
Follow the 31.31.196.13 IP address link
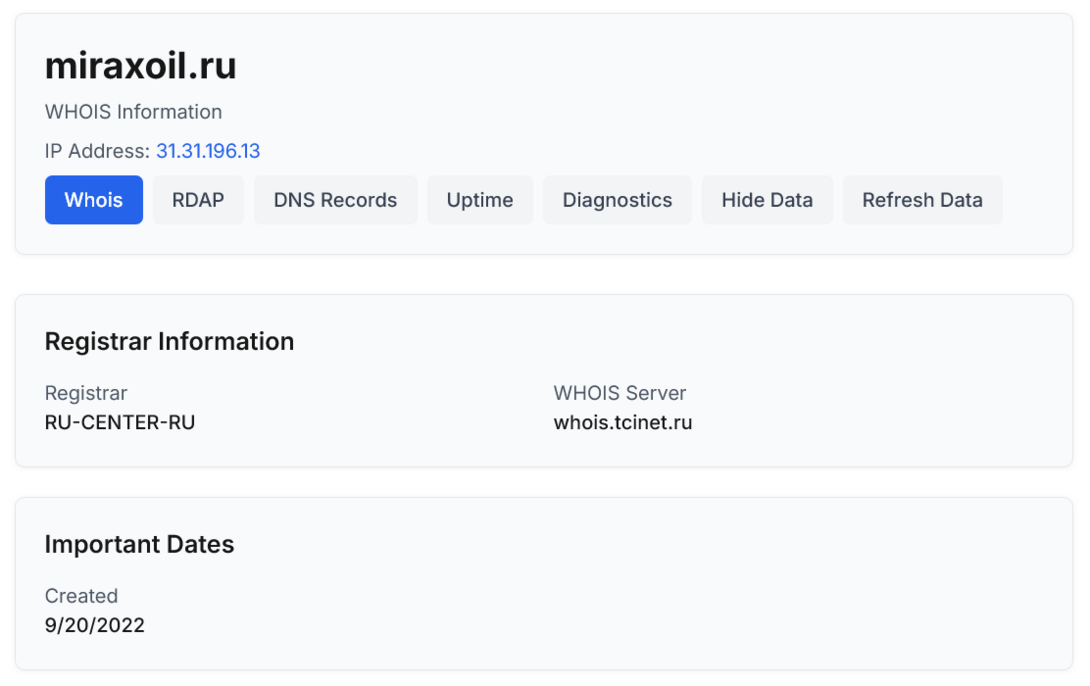[x=208, y=151]
